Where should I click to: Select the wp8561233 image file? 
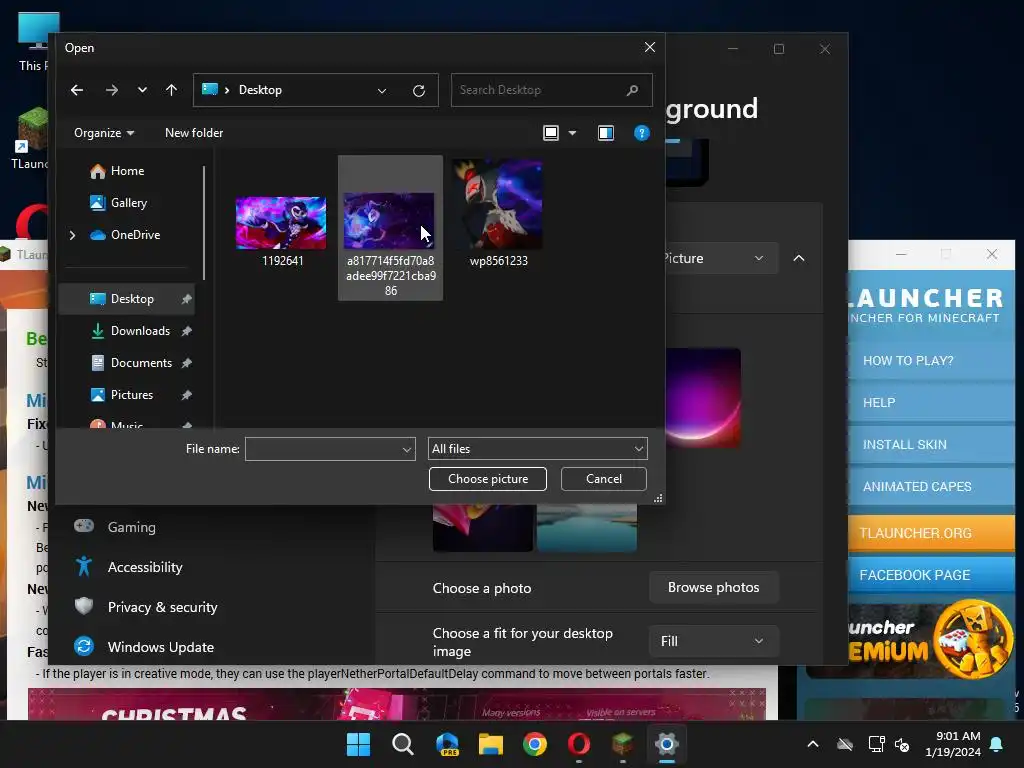[498, 214]
